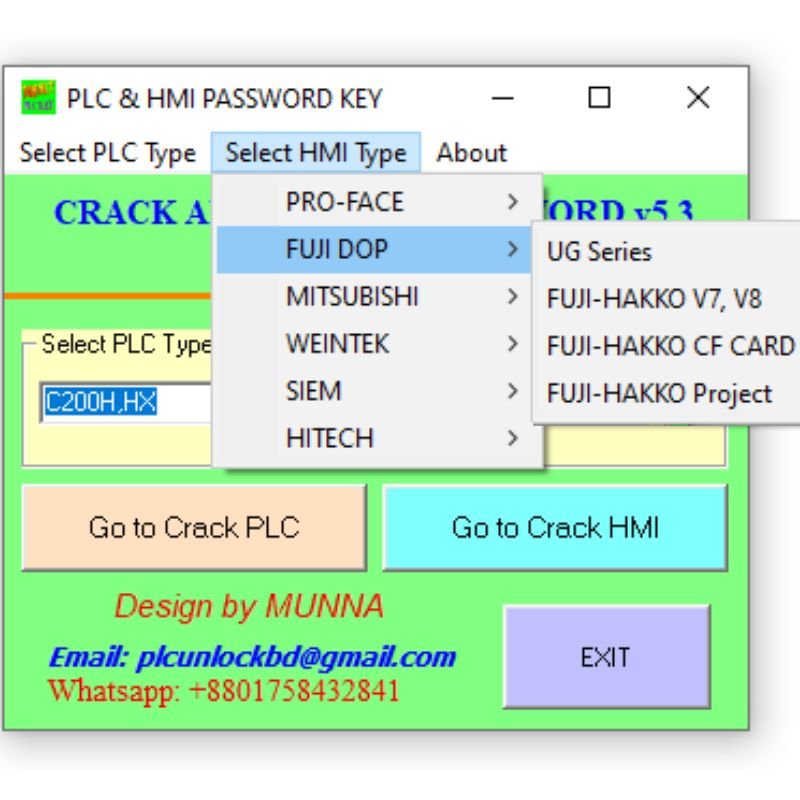Select the FUJI DOP menu entry
800x800 pixels.
pos(373,249)
